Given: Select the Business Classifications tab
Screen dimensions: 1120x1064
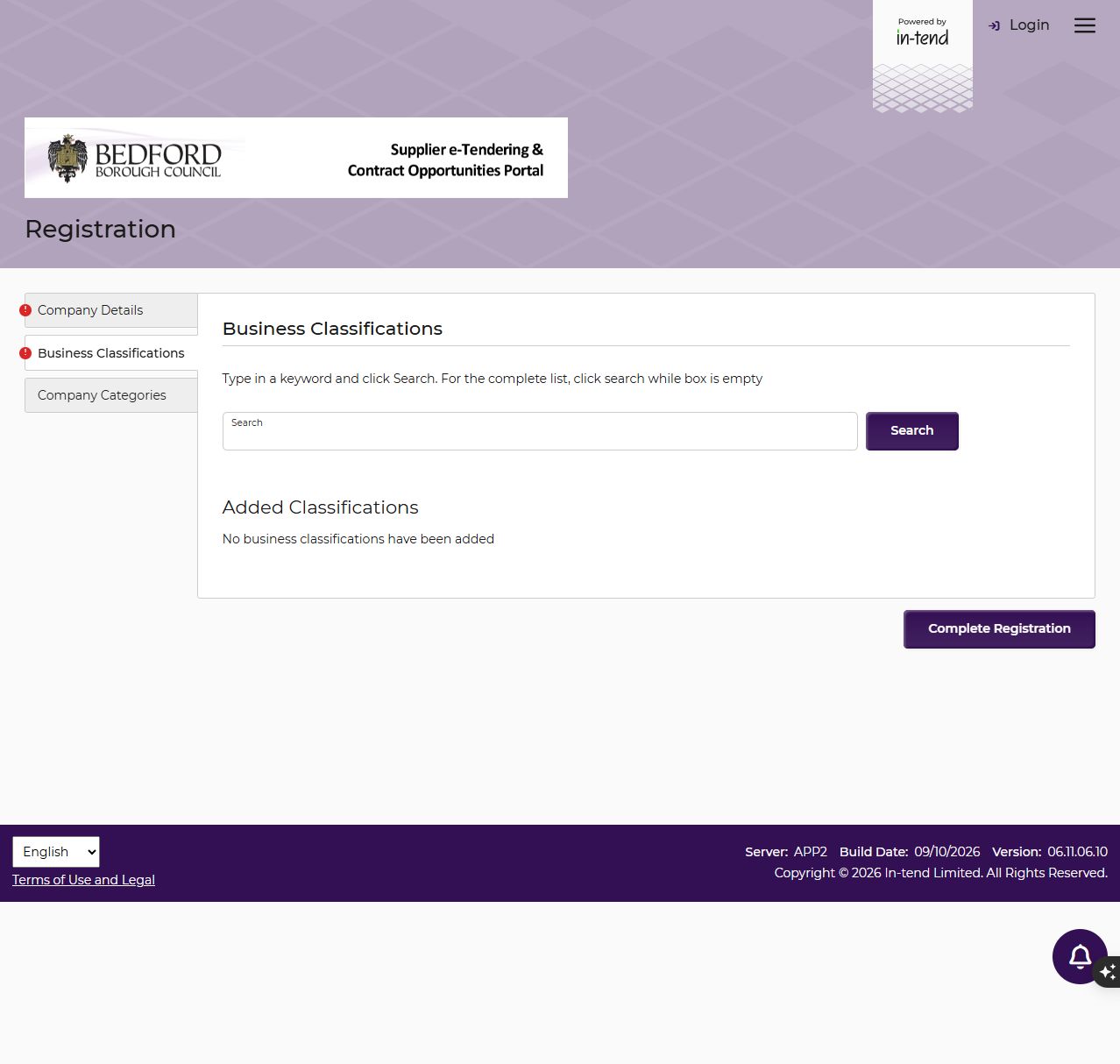Looking at the screenshot, I should point(111,353).
